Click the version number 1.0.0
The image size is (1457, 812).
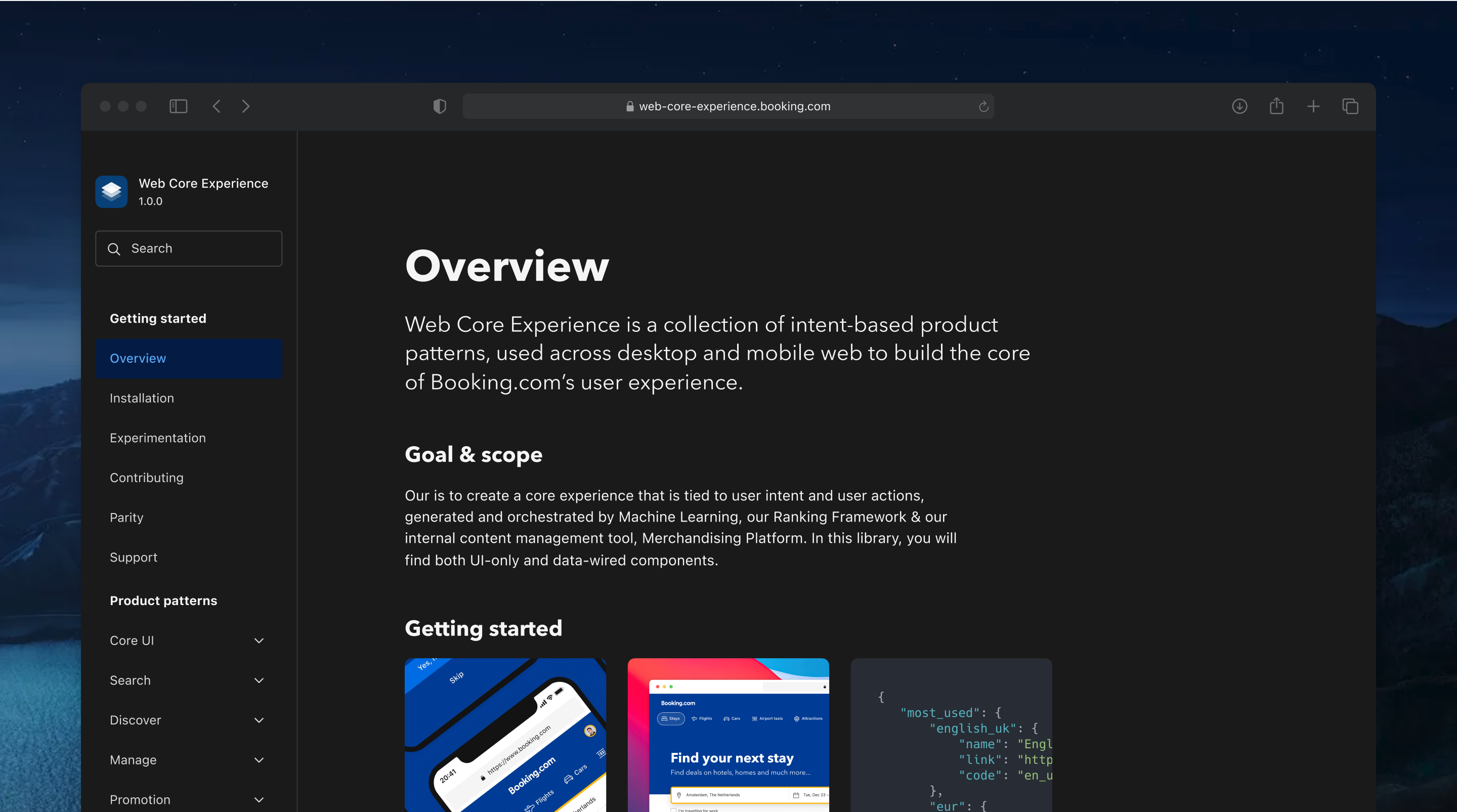150,201
